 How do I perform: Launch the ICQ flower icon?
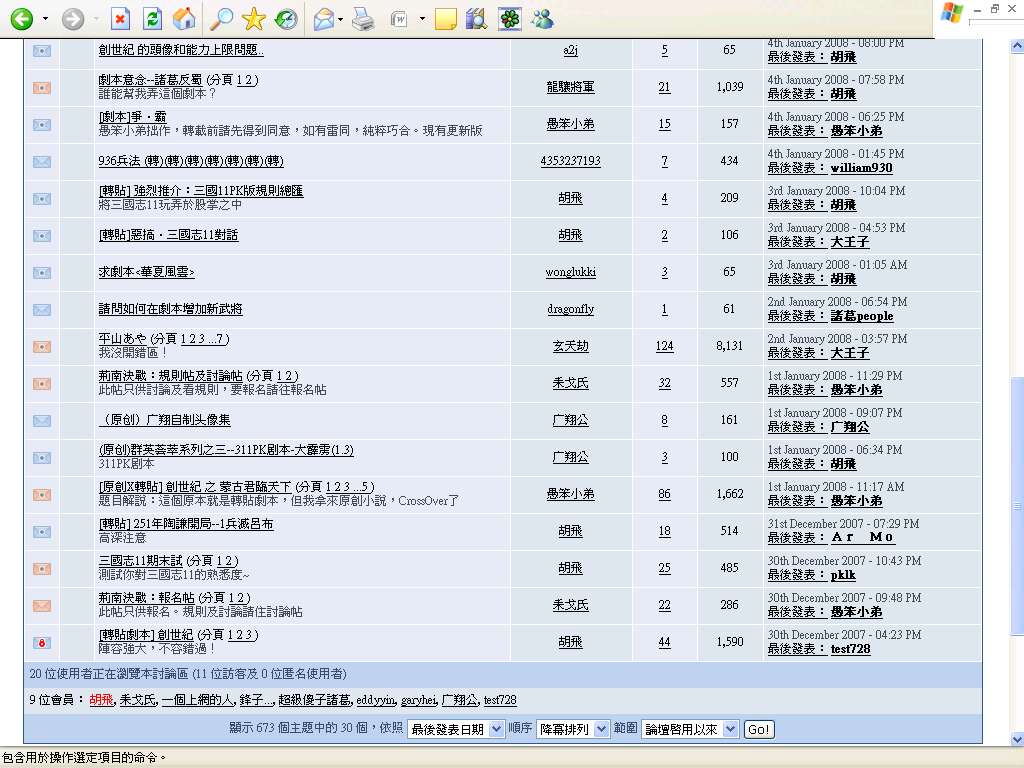pyautogui.click(x=510, y=20)
